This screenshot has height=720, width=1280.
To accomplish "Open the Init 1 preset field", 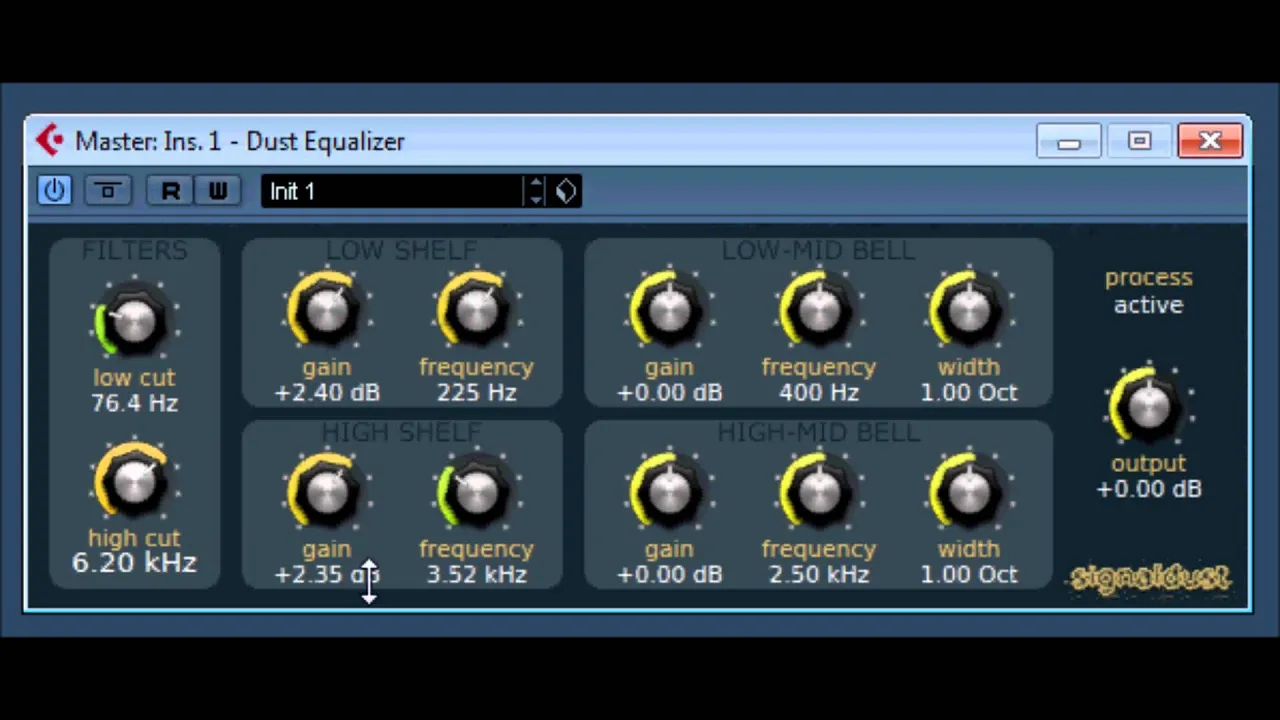I will 392,191.
